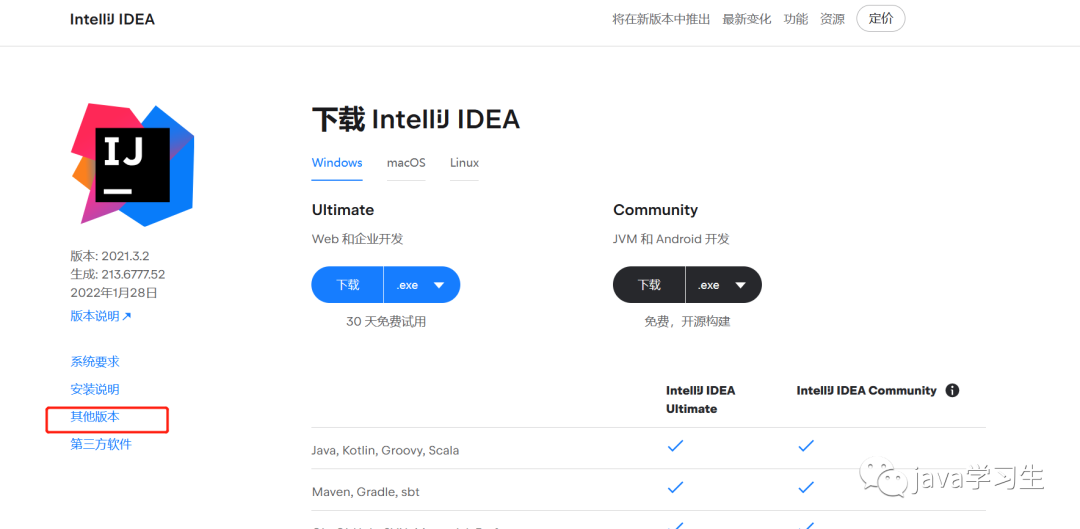Open 最新变化 in the top navigation
The height and width of the screenshot is (529, 1080).
tap(747, 19)
